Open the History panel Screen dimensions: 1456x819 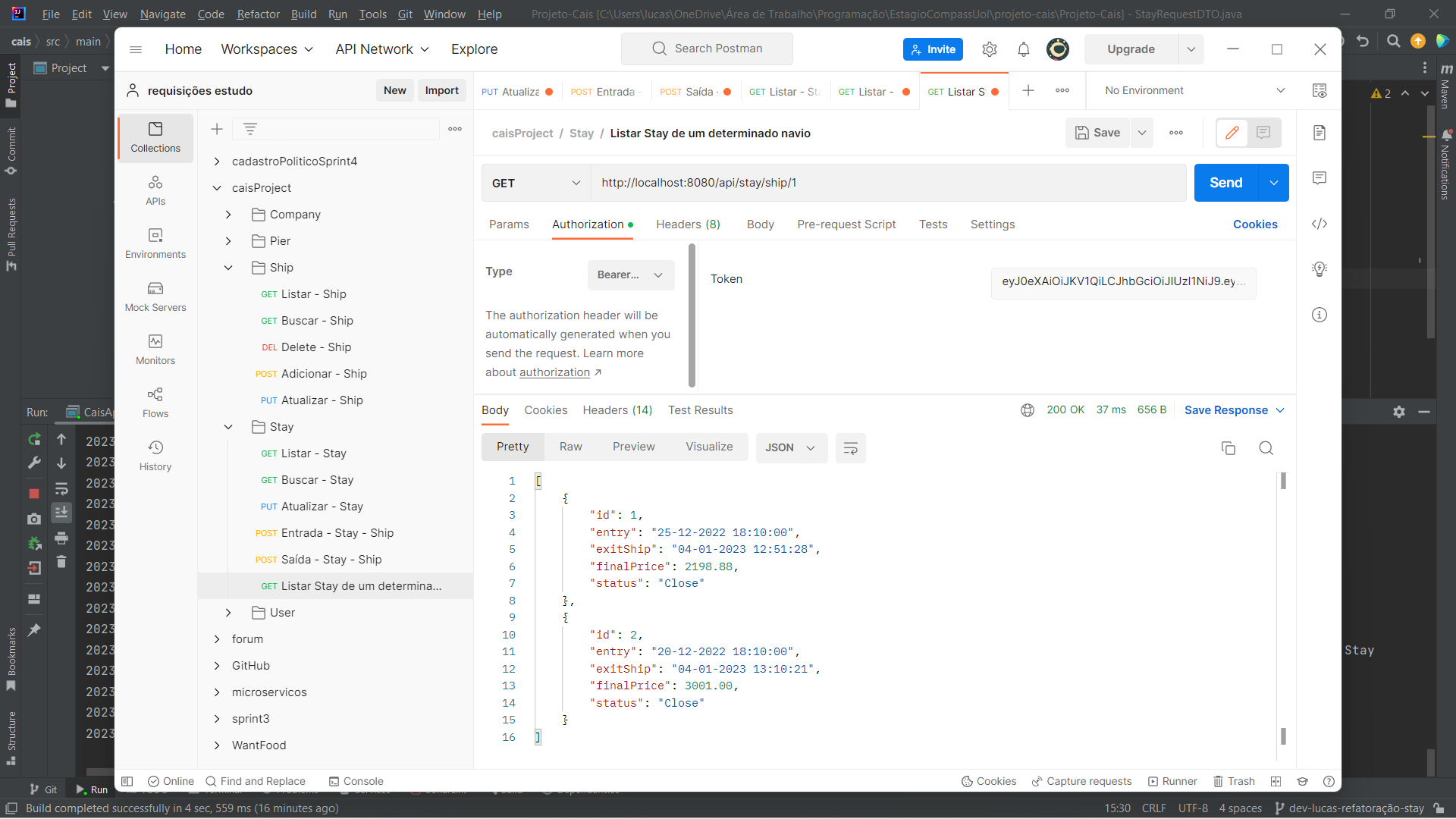point(155,455)
